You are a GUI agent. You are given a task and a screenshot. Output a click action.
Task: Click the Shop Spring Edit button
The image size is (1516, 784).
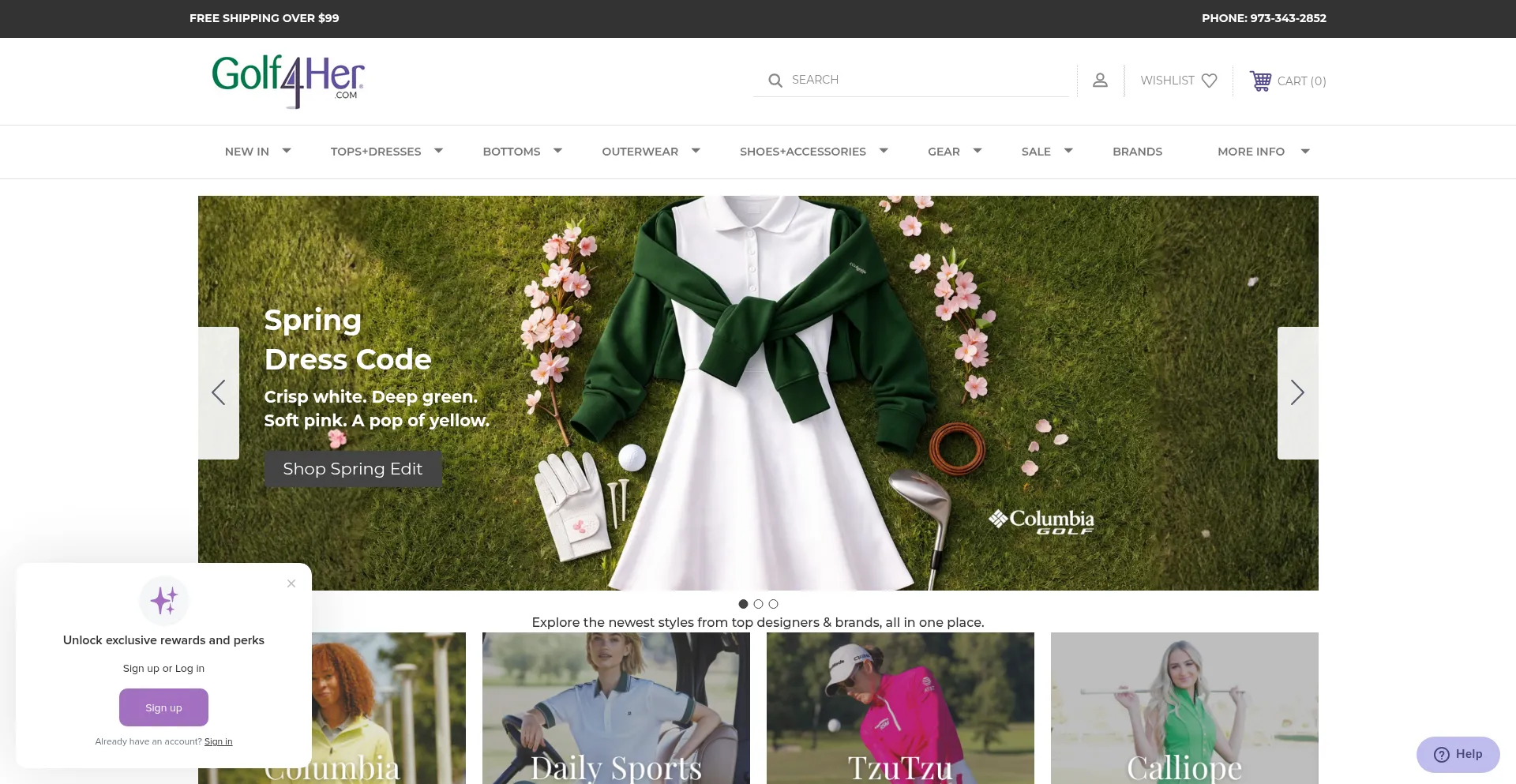[353, 469]
